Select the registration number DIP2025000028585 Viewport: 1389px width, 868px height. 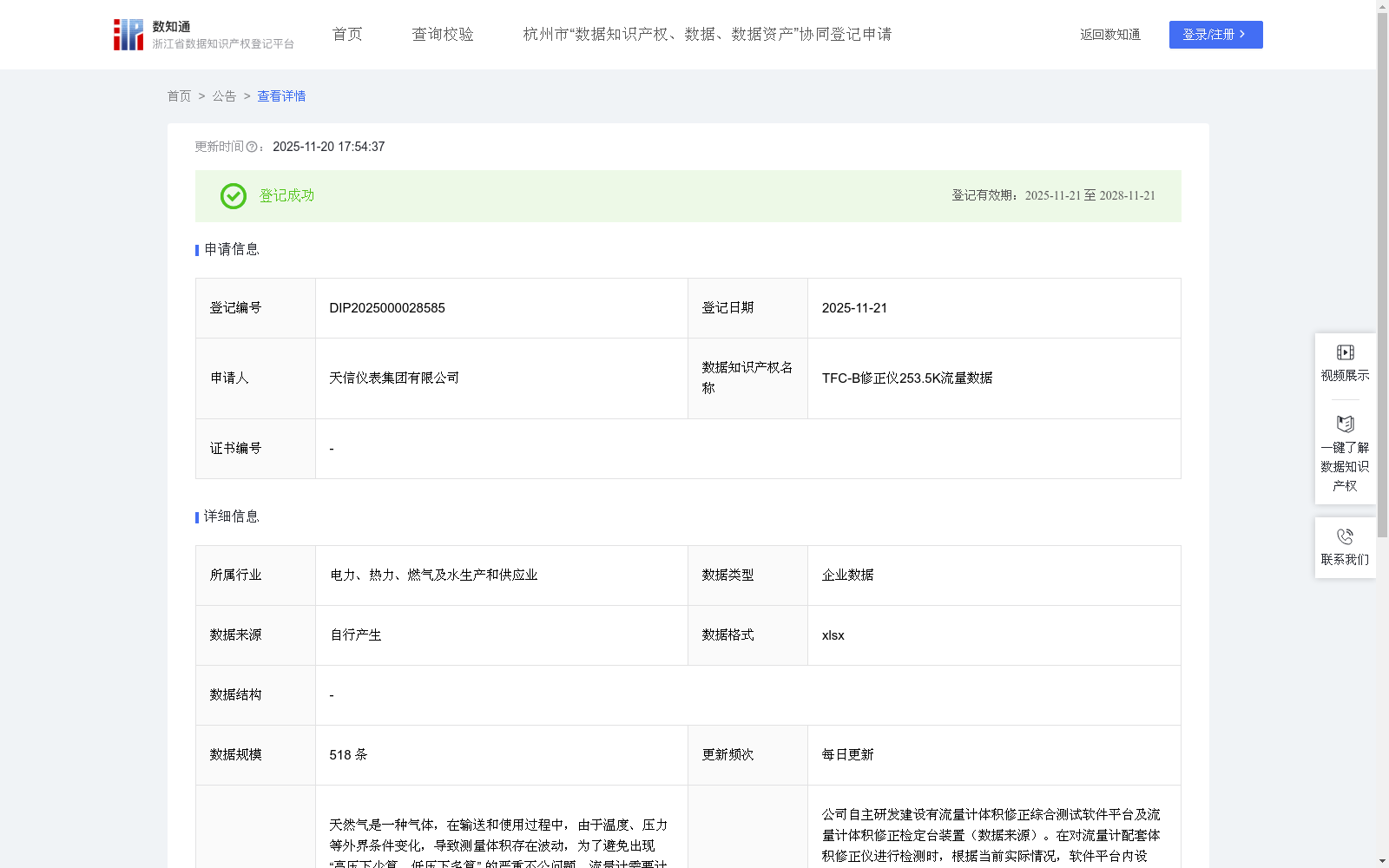[x=387, y=308]
